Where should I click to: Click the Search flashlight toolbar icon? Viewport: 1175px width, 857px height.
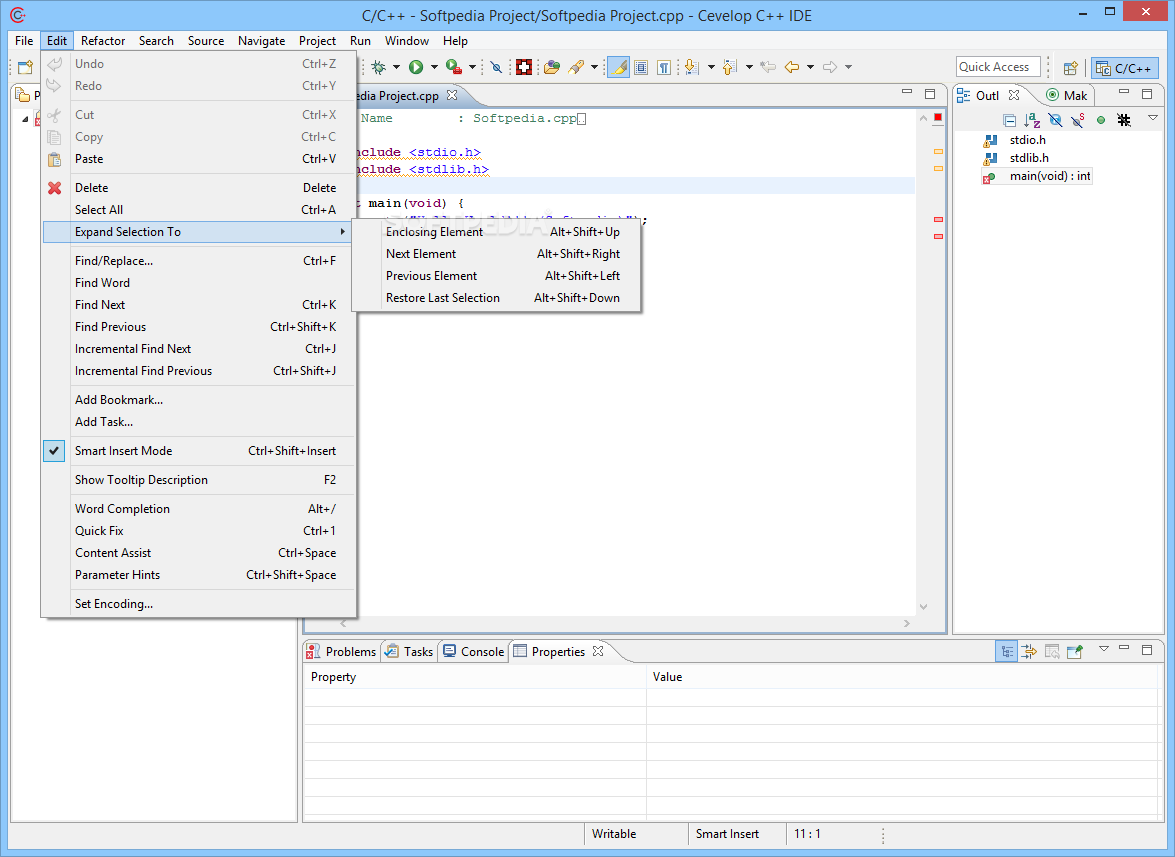[x=576, y=67]
